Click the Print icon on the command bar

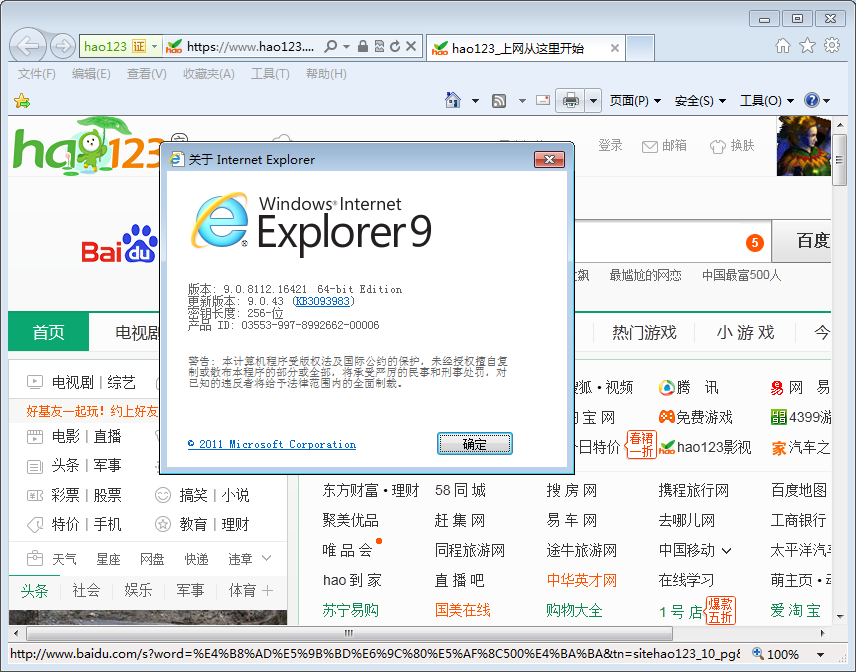click(570, 100)
